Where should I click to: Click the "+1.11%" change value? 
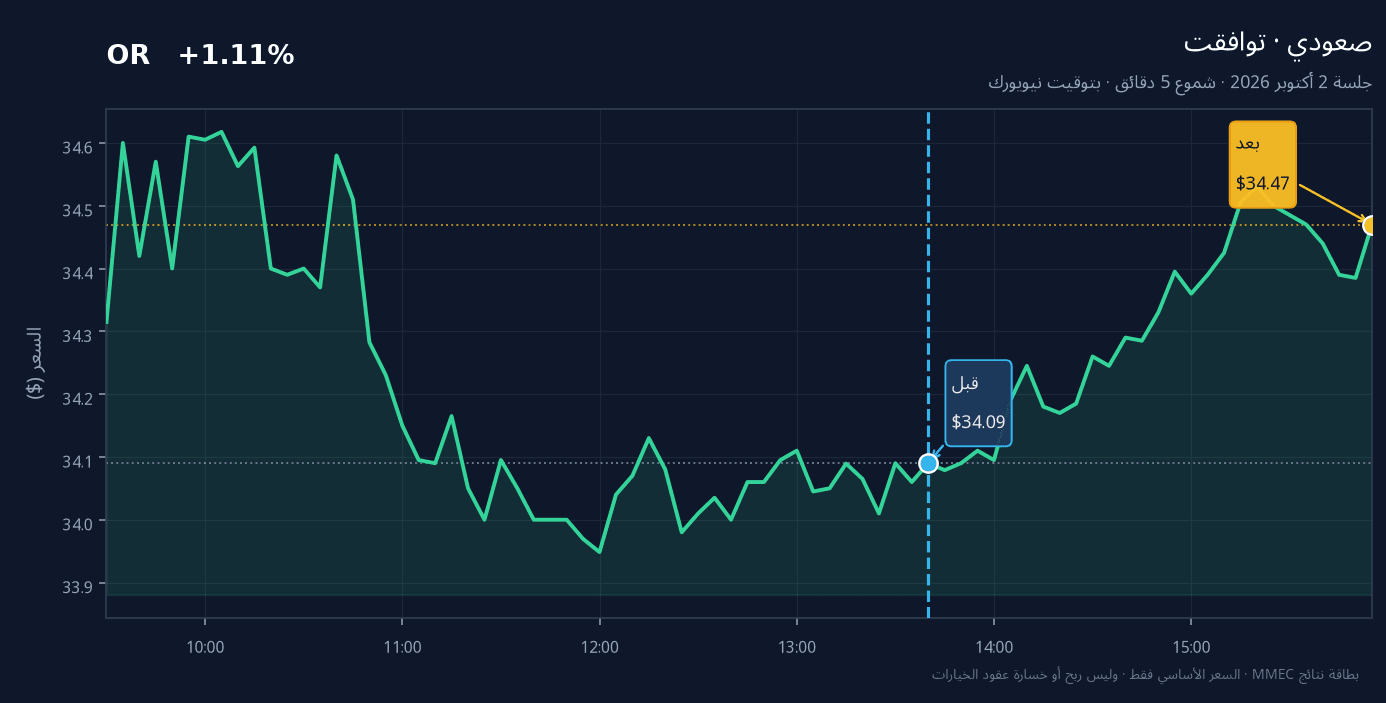tap(236, 56)
